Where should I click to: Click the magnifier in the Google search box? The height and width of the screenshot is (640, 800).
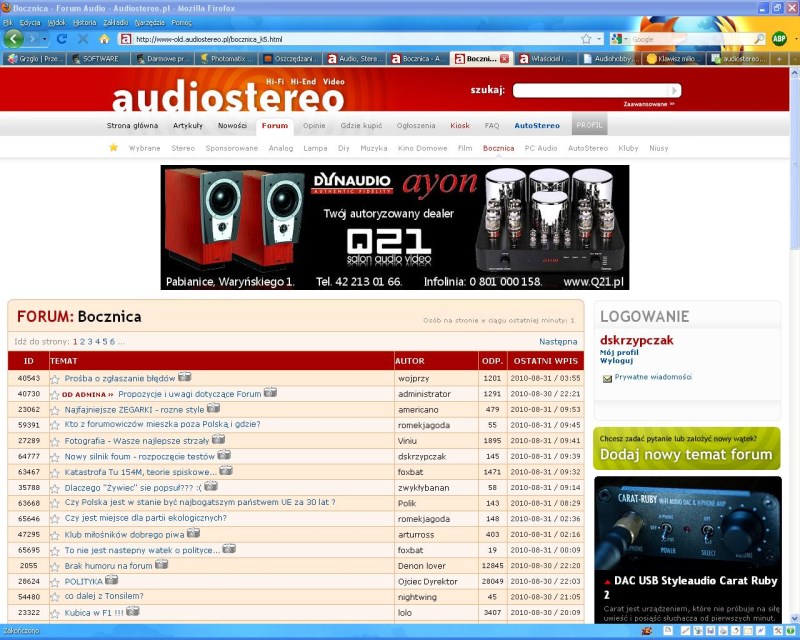759,39
